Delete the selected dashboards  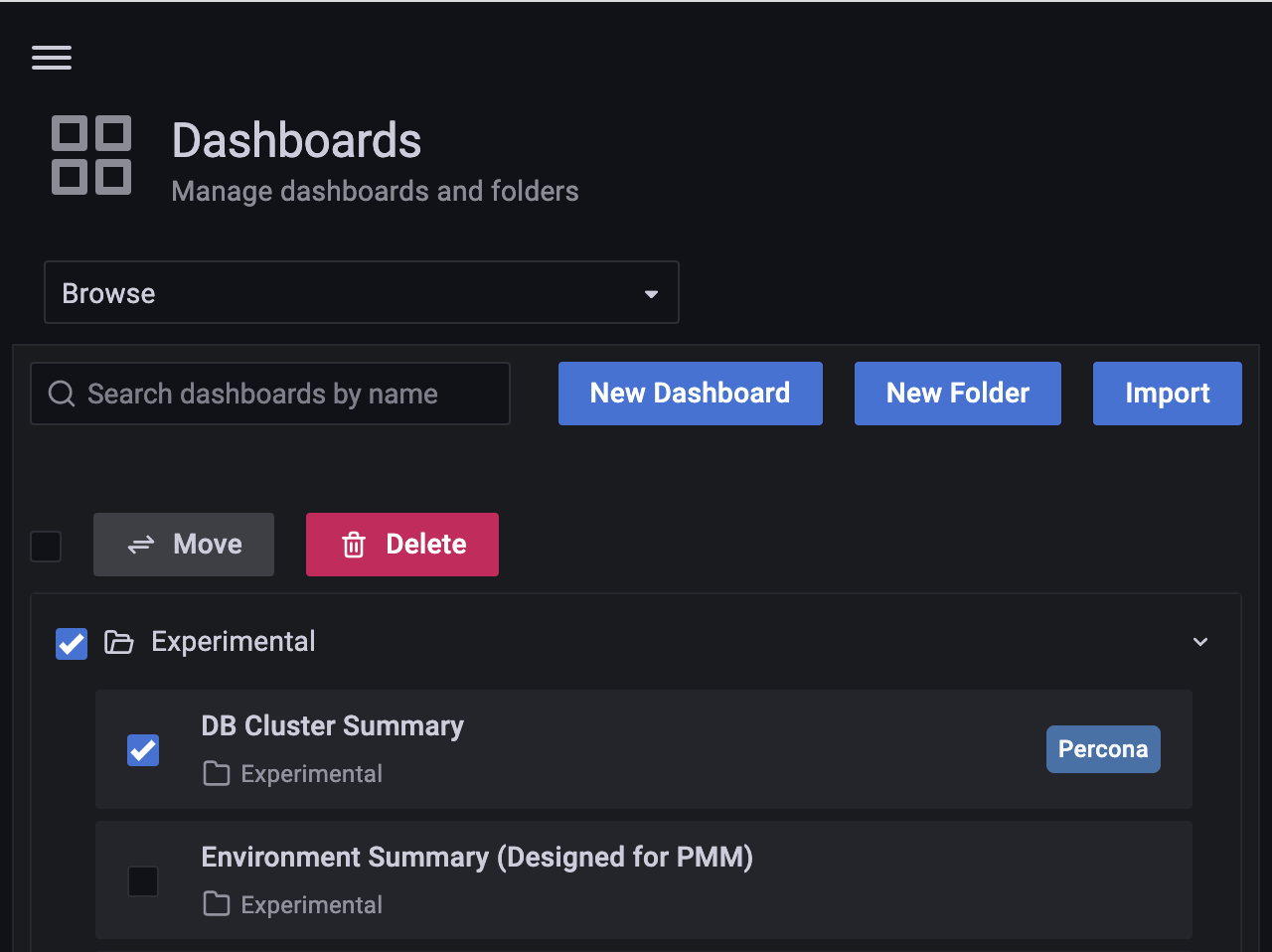coord(402,545)
